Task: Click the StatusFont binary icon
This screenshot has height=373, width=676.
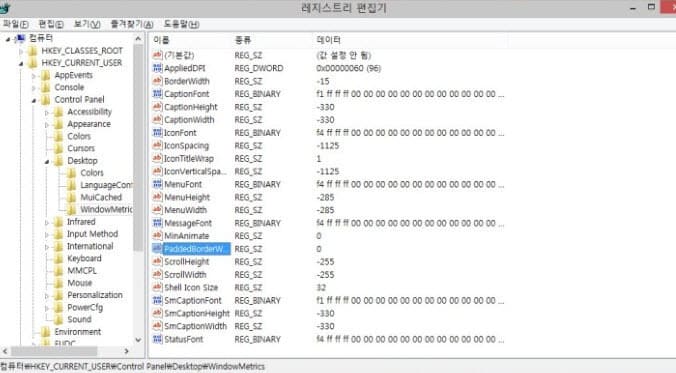Action: pyautogui.click(x=157, y=339)
